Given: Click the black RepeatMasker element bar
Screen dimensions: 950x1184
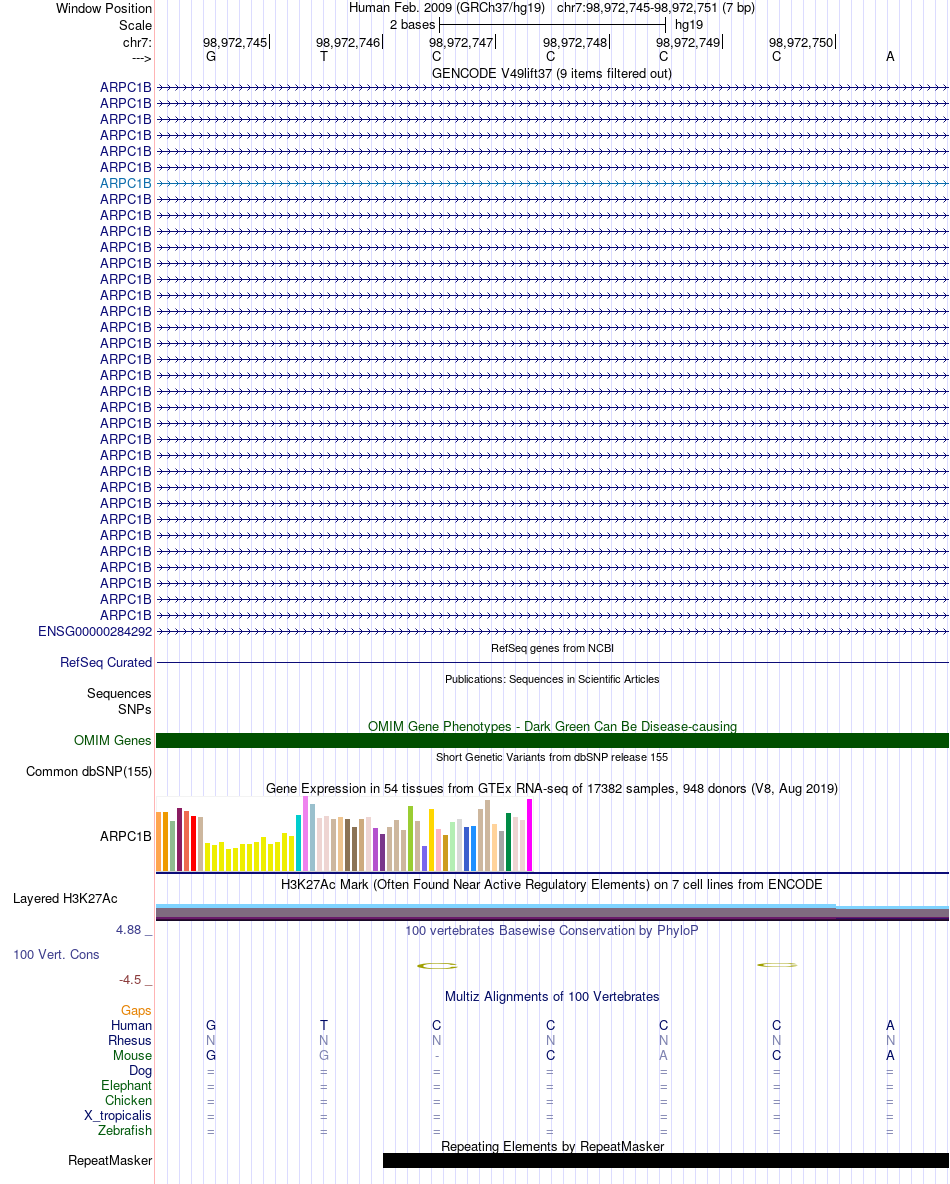Looking at the screenshot, I should [x=666, y=1161].
